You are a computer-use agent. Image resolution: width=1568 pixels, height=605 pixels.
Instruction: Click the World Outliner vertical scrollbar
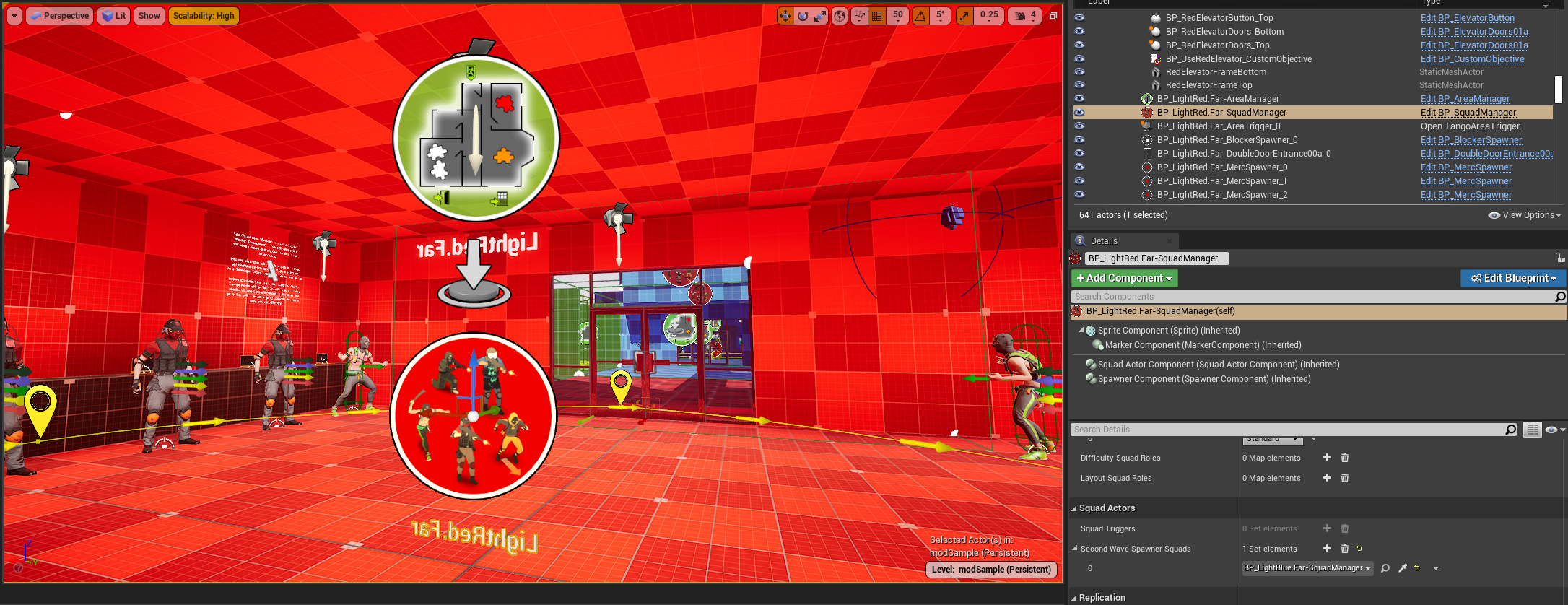pyautogui.click(x=1558, y=90)
